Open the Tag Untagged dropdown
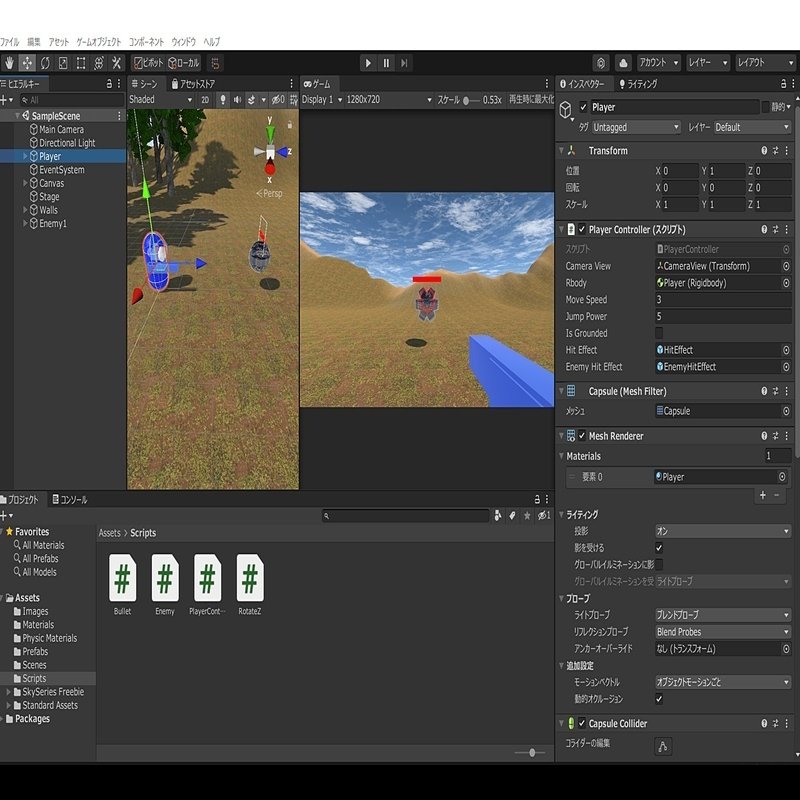The image size is (800, 800). pyautogui.click(x=636, y=127)
